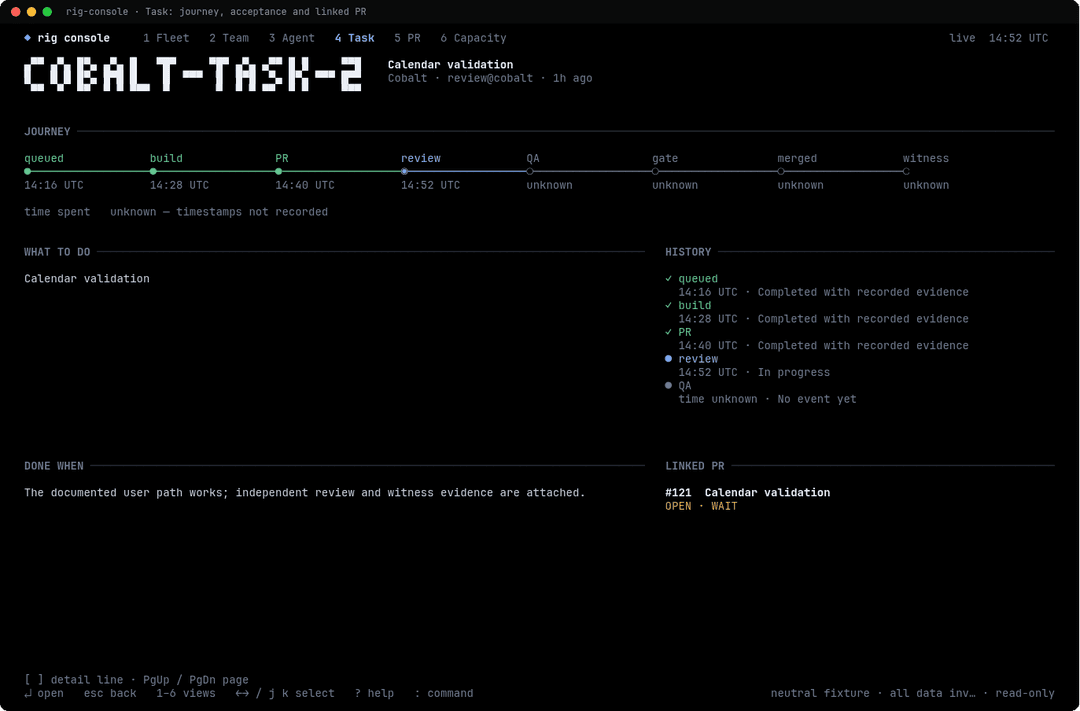Go to the 5 PR view
This screenshot has width=1080, height=711.
point(407,38)
